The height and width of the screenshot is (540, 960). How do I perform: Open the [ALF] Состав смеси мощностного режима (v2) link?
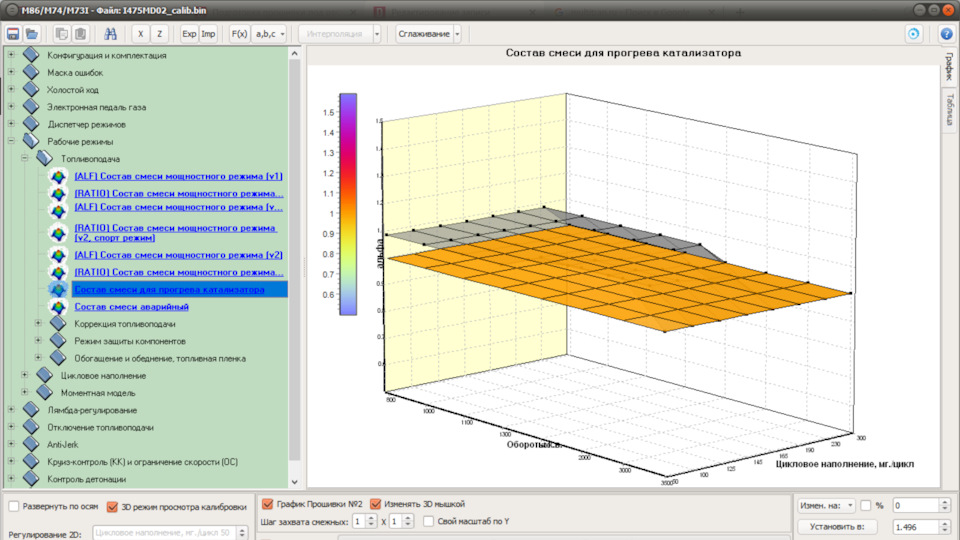[x=178, y=255]
